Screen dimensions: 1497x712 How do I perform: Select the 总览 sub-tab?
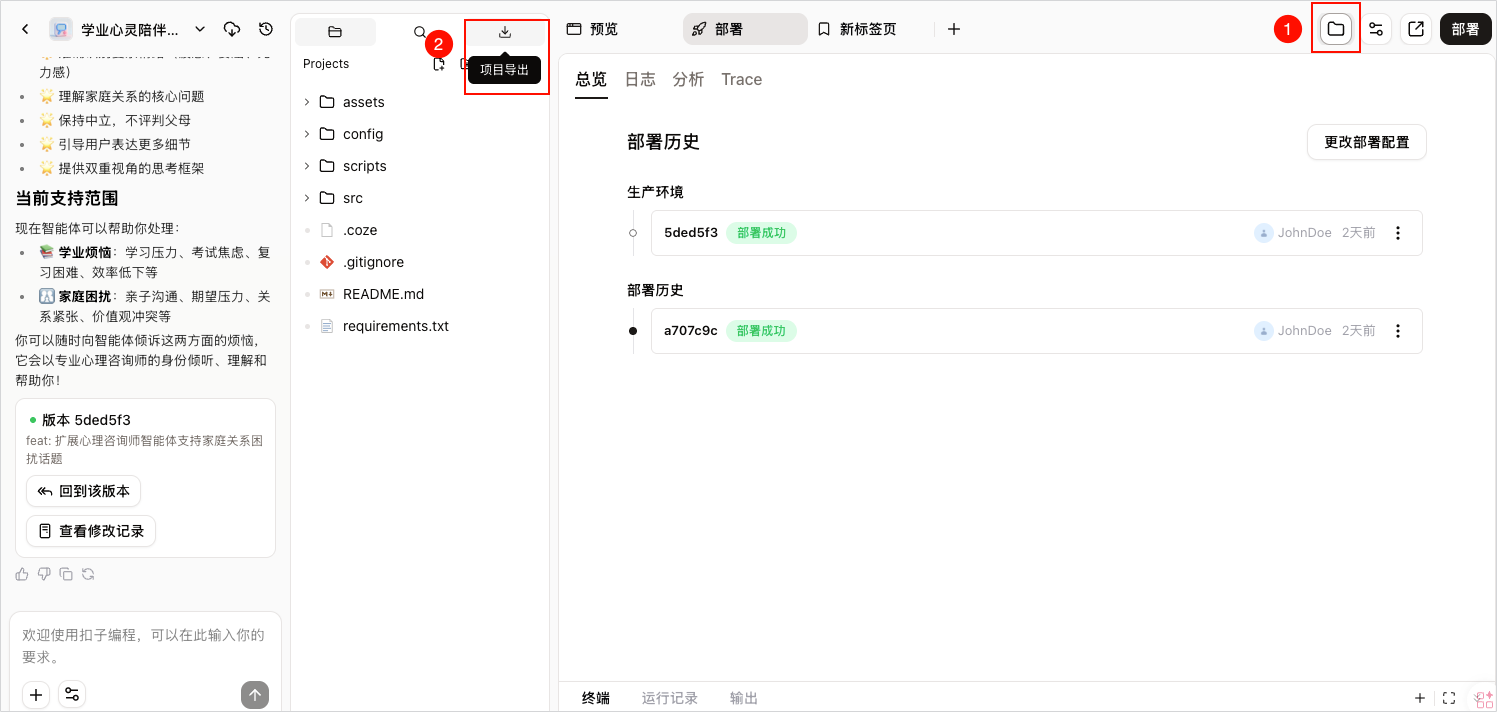591,80
